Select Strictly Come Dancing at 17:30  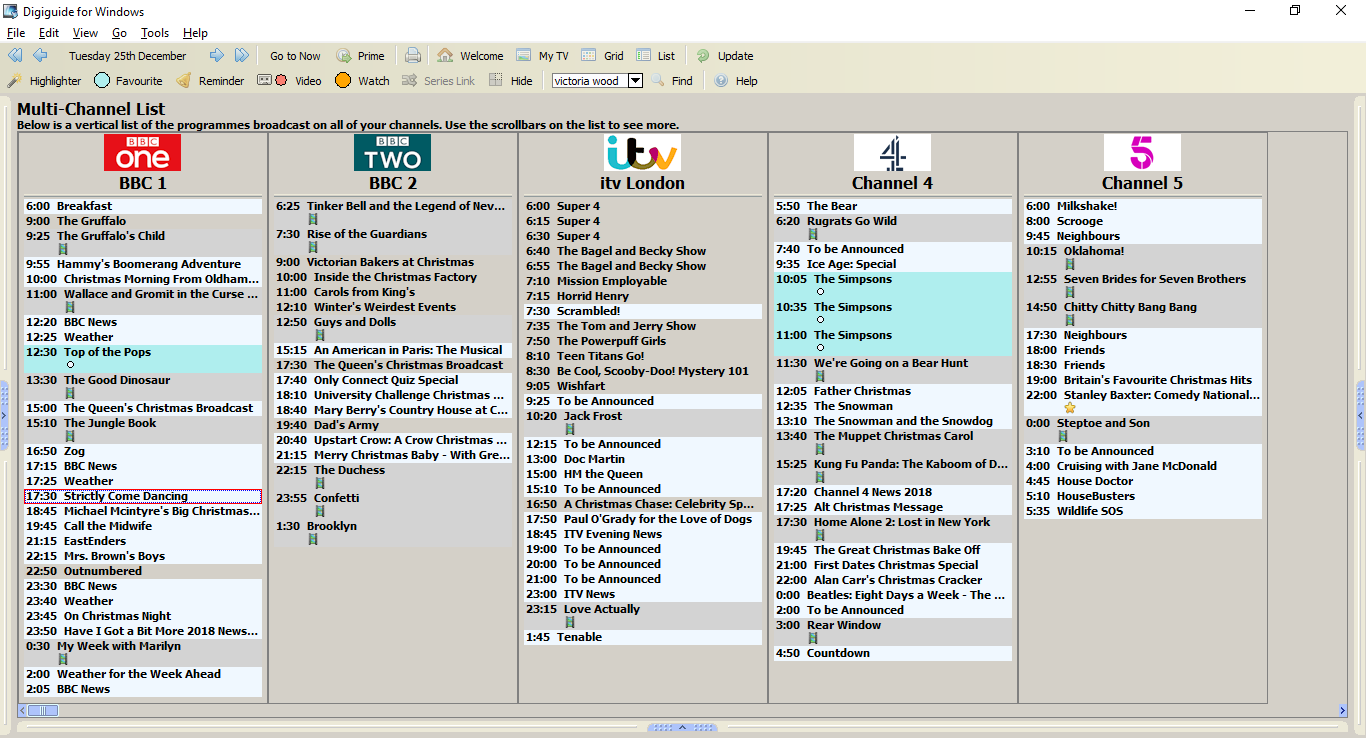coord(143,496)
